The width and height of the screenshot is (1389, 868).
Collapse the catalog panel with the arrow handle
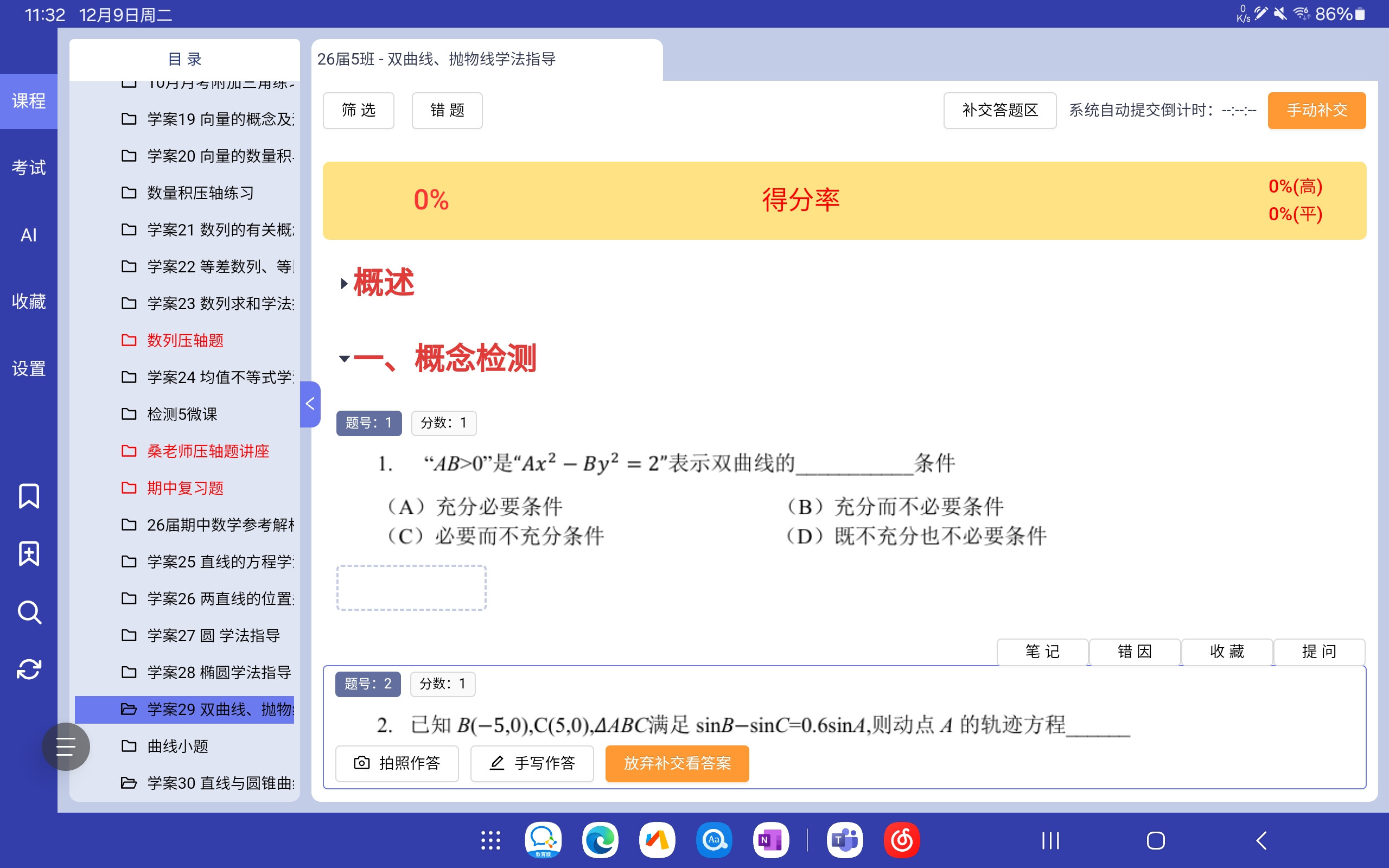click(x=310, y=404)
